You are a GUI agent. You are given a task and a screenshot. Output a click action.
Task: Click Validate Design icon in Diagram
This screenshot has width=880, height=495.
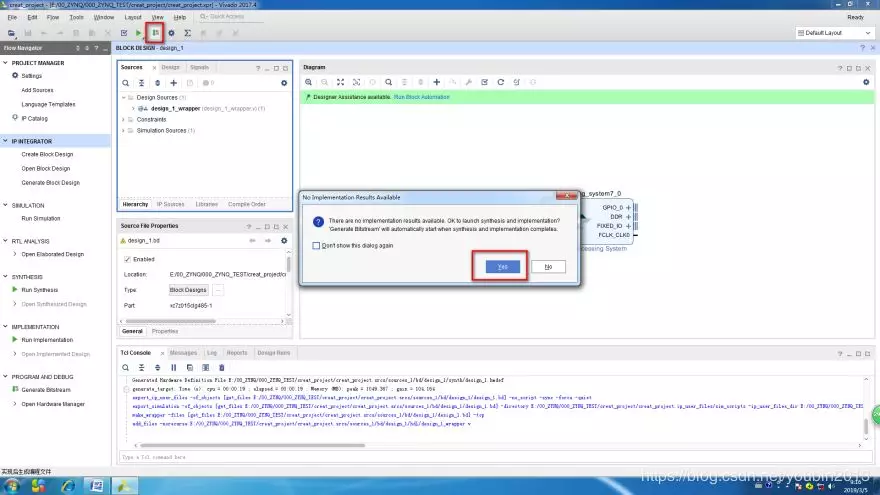pos(484,82)
